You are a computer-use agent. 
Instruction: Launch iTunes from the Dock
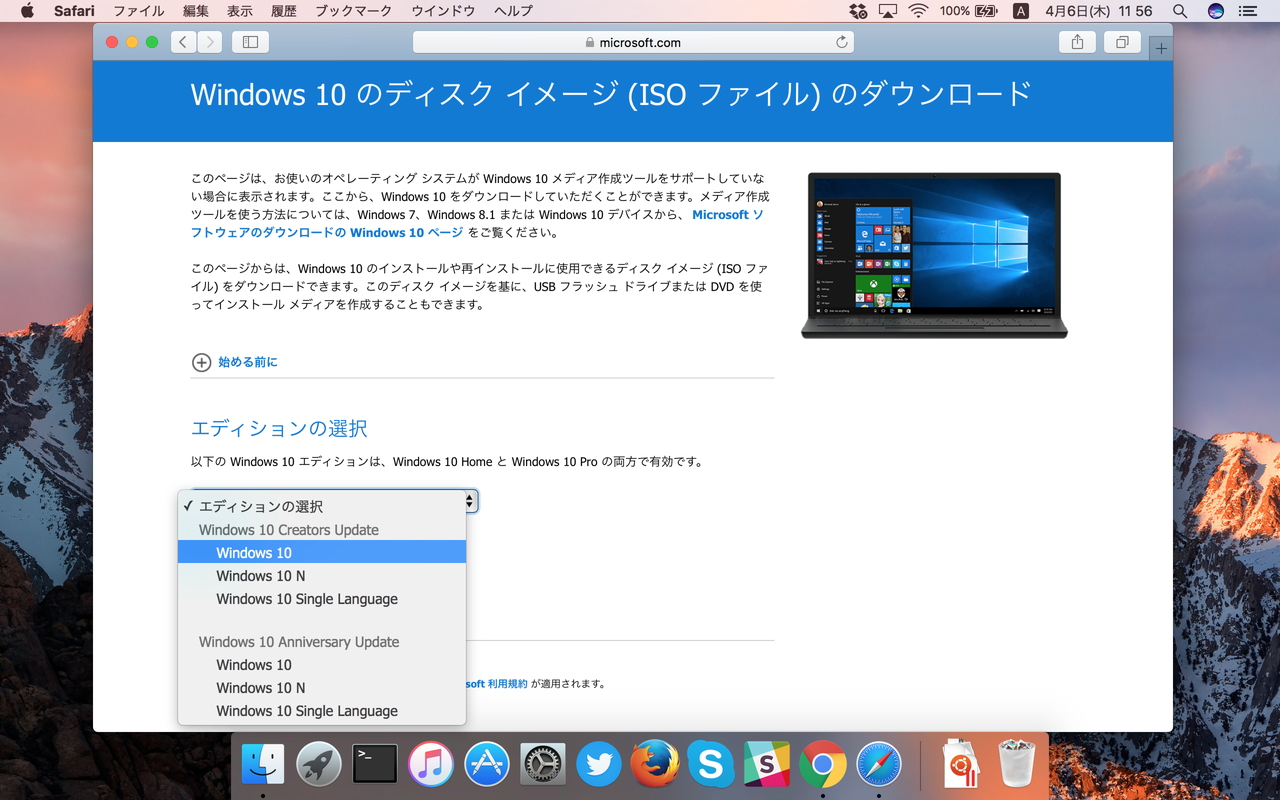(x=431, y=765)
